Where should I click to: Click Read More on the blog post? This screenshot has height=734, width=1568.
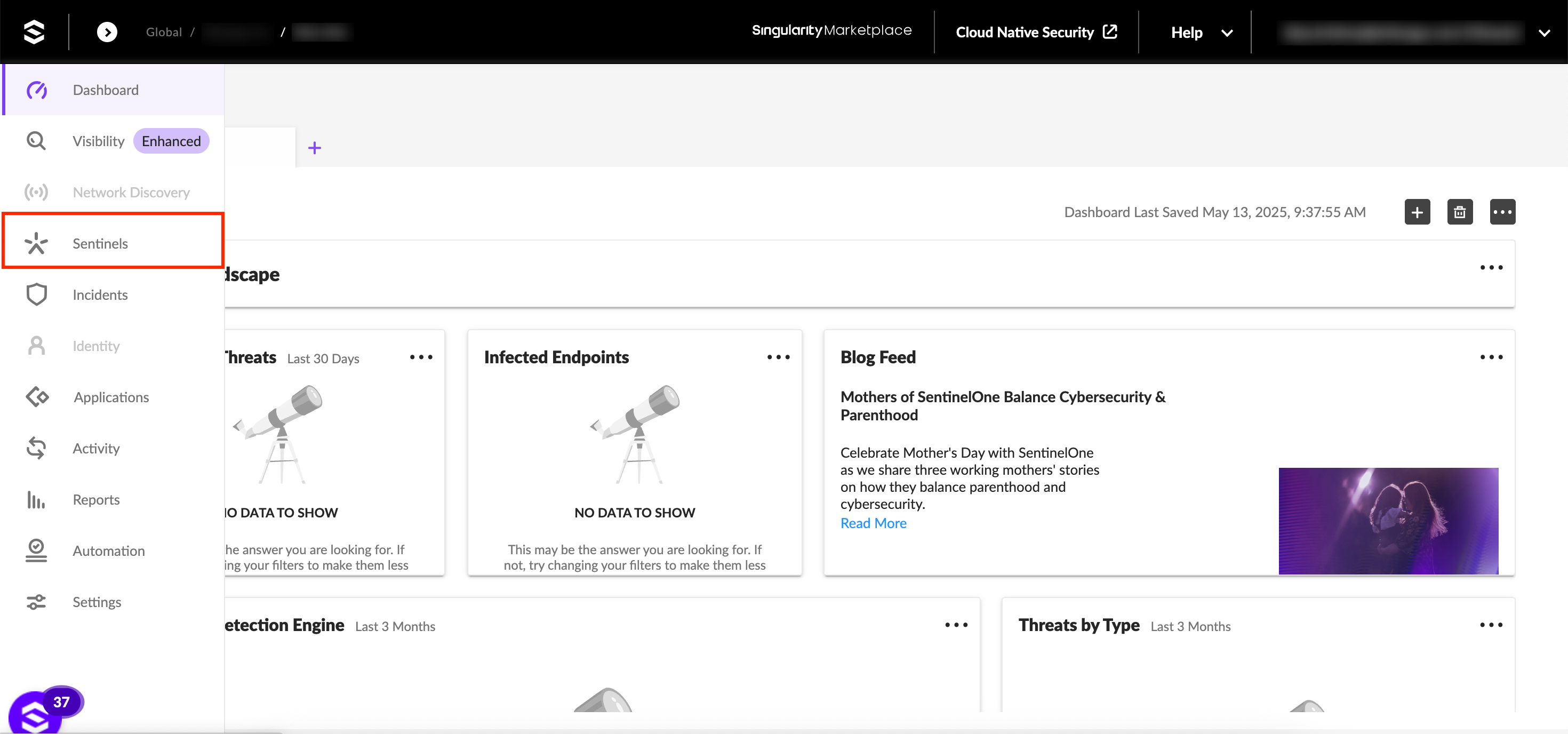pyautogui.click(x=873, y=523)
